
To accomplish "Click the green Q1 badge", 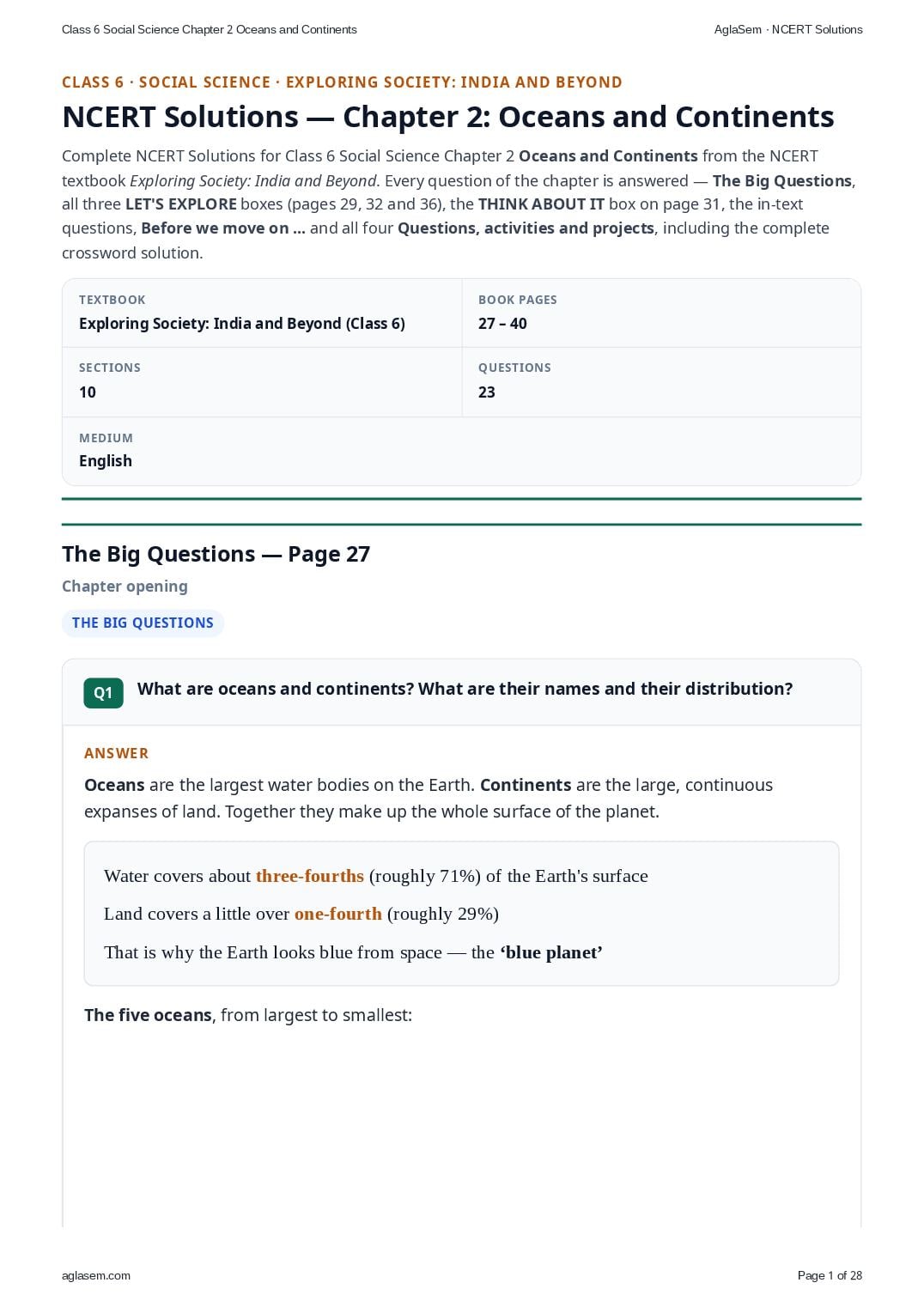I will pyautogui.click(x=103, y=693).
